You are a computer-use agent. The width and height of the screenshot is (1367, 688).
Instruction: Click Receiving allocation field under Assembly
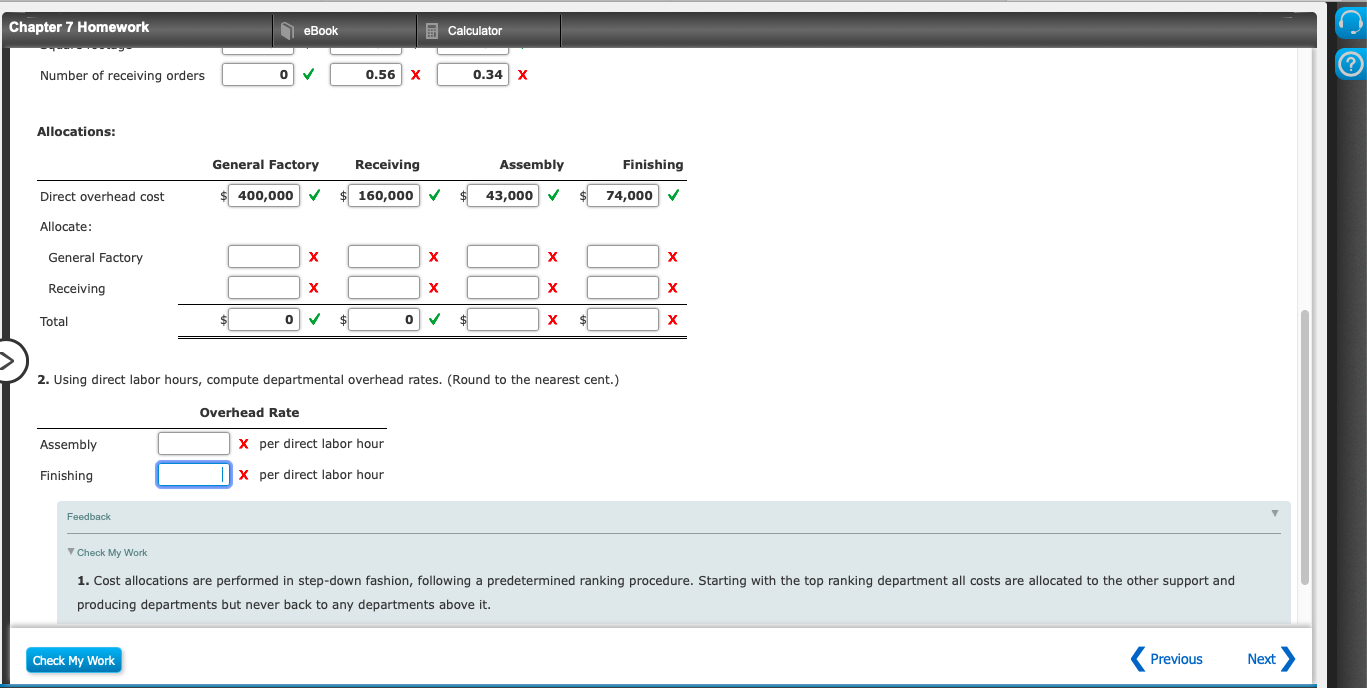[503, 288]
